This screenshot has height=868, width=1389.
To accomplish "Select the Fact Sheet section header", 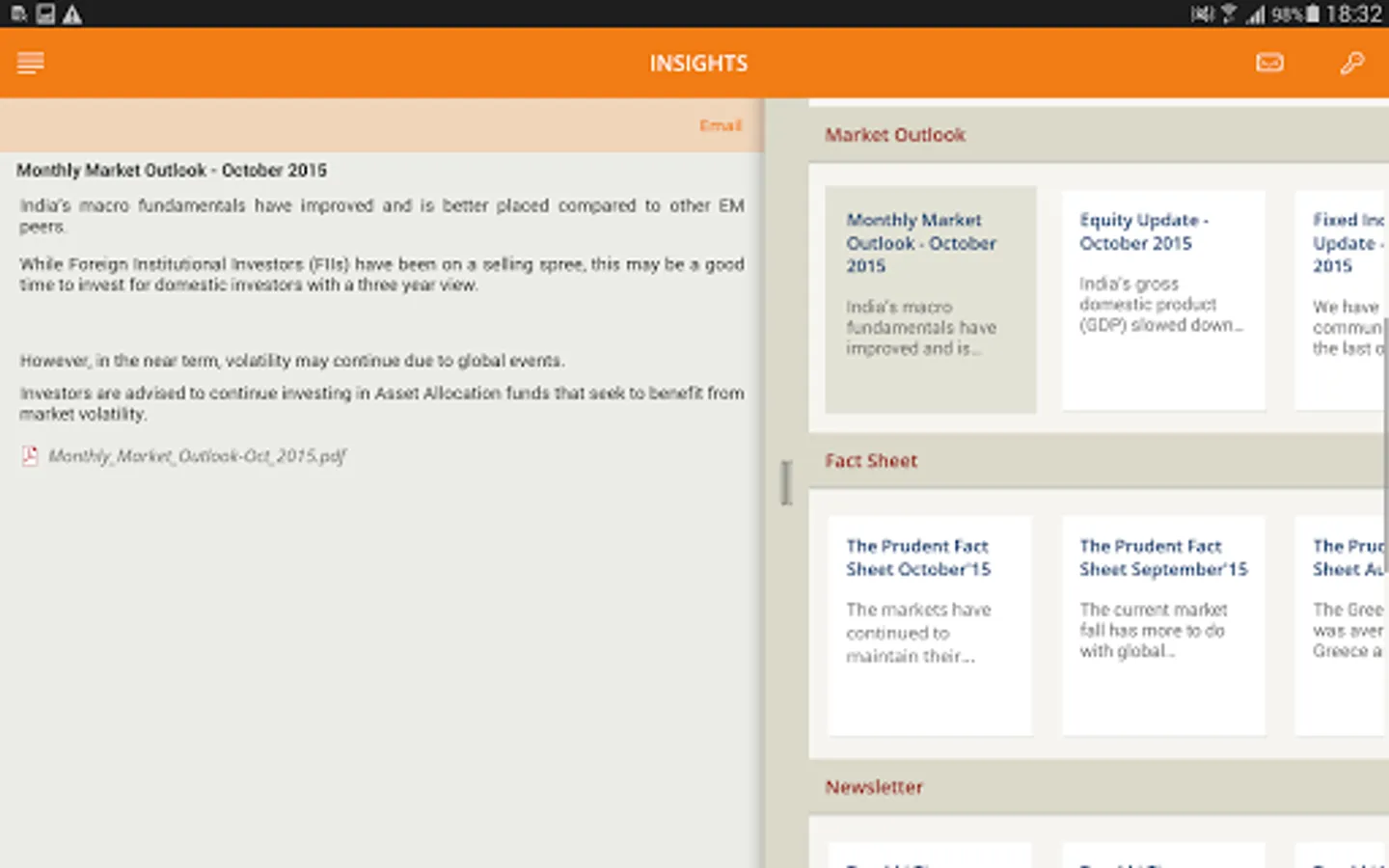I will click(x=1099, y=461).
